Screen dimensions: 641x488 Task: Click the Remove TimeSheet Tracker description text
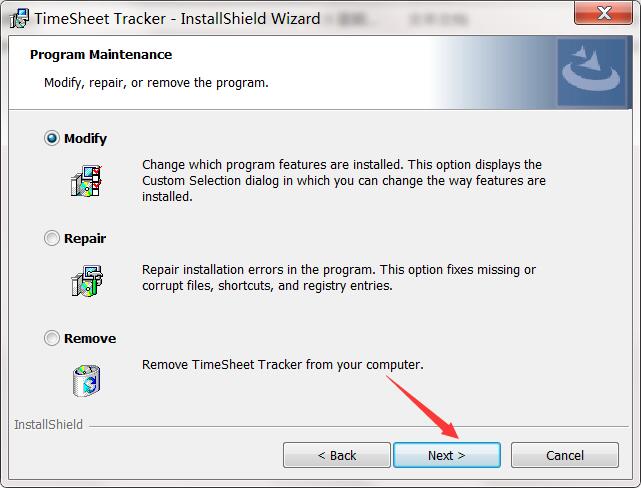click(282, 365)
